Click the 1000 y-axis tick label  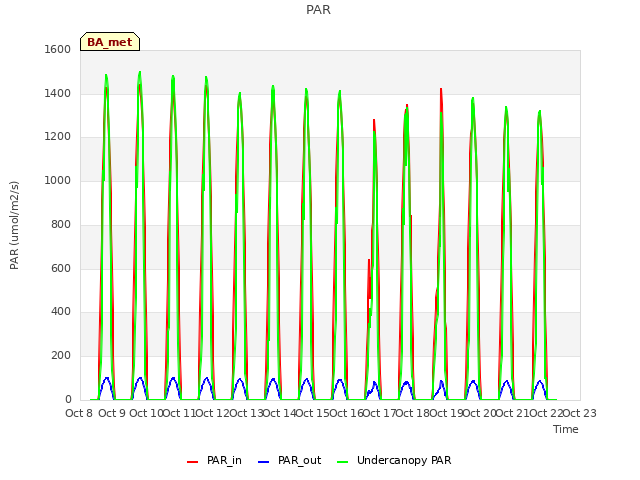[x=58, y=180]
